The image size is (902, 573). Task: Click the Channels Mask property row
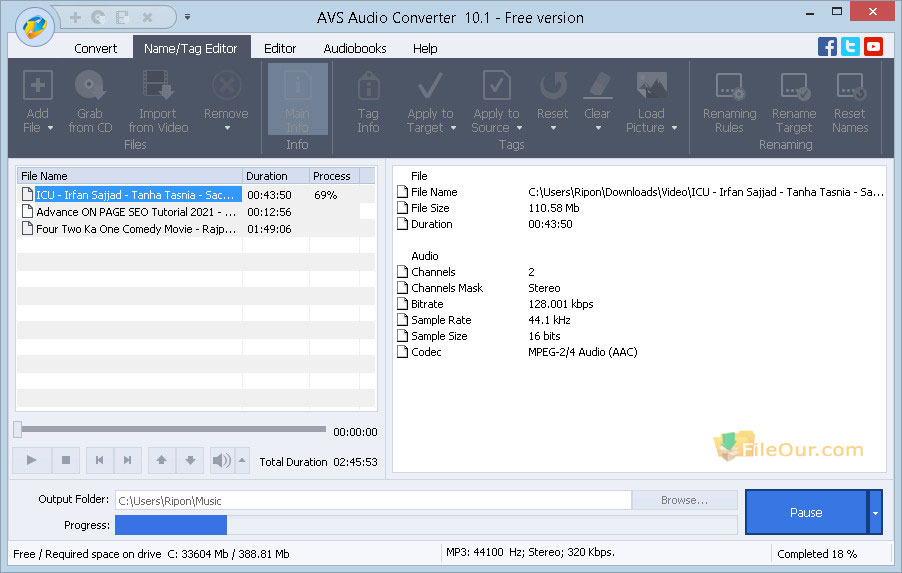(479, 288)
